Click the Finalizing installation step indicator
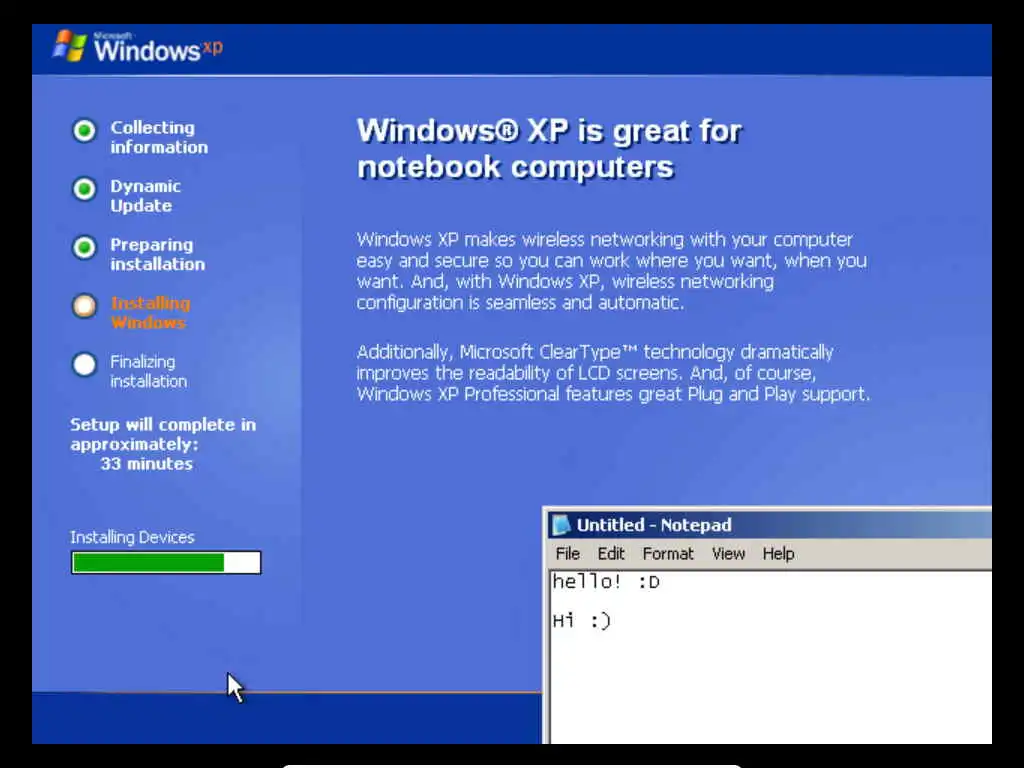The image size is (1024, 768). 84,364
